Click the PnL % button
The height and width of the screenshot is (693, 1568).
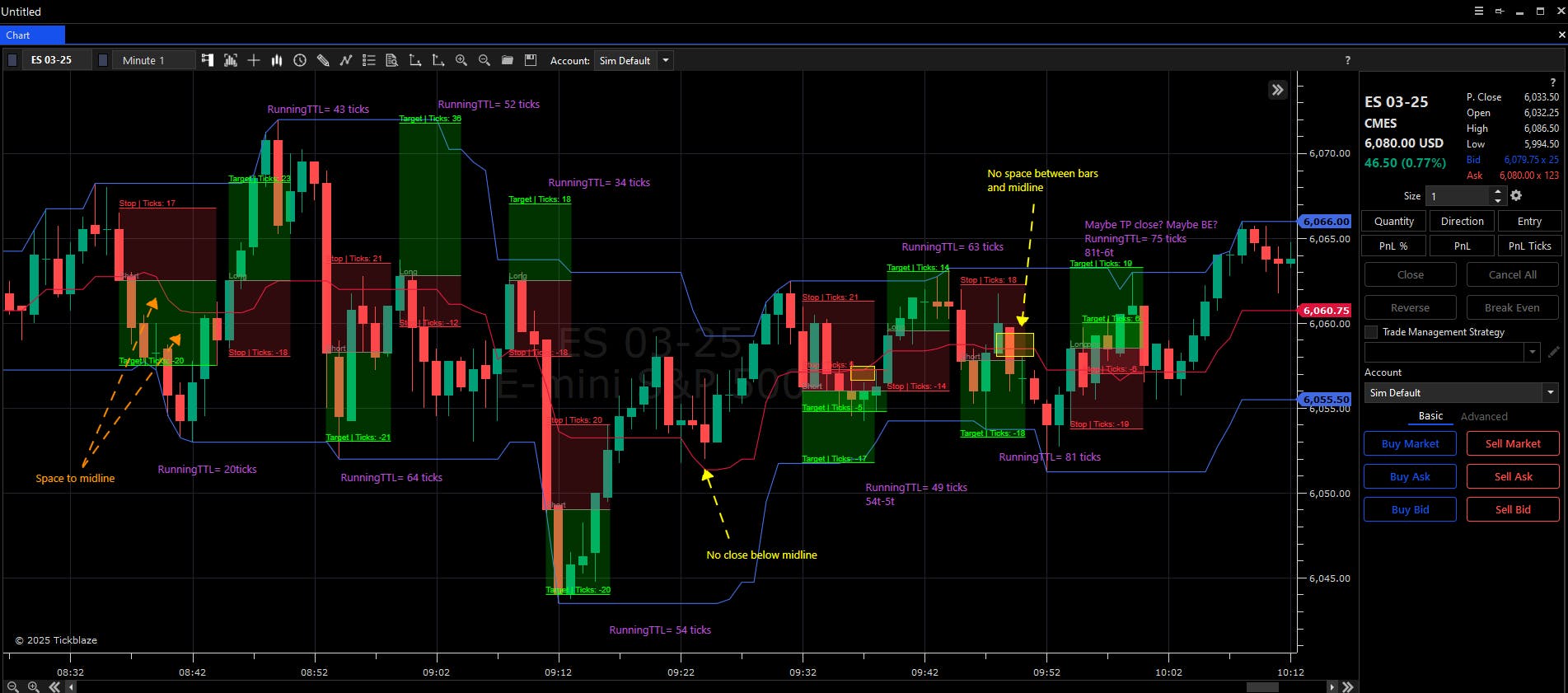coord(1394,246)
